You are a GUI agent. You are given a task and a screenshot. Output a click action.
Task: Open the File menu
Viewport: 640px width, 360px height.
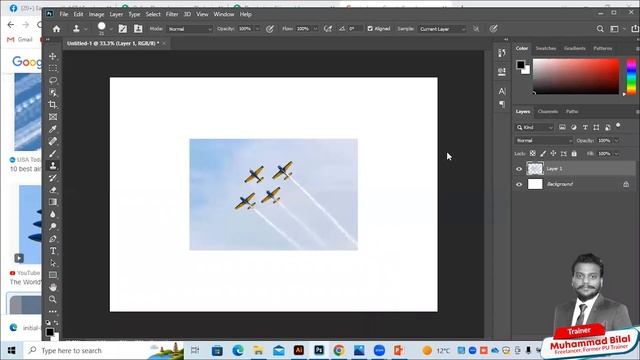64,14
